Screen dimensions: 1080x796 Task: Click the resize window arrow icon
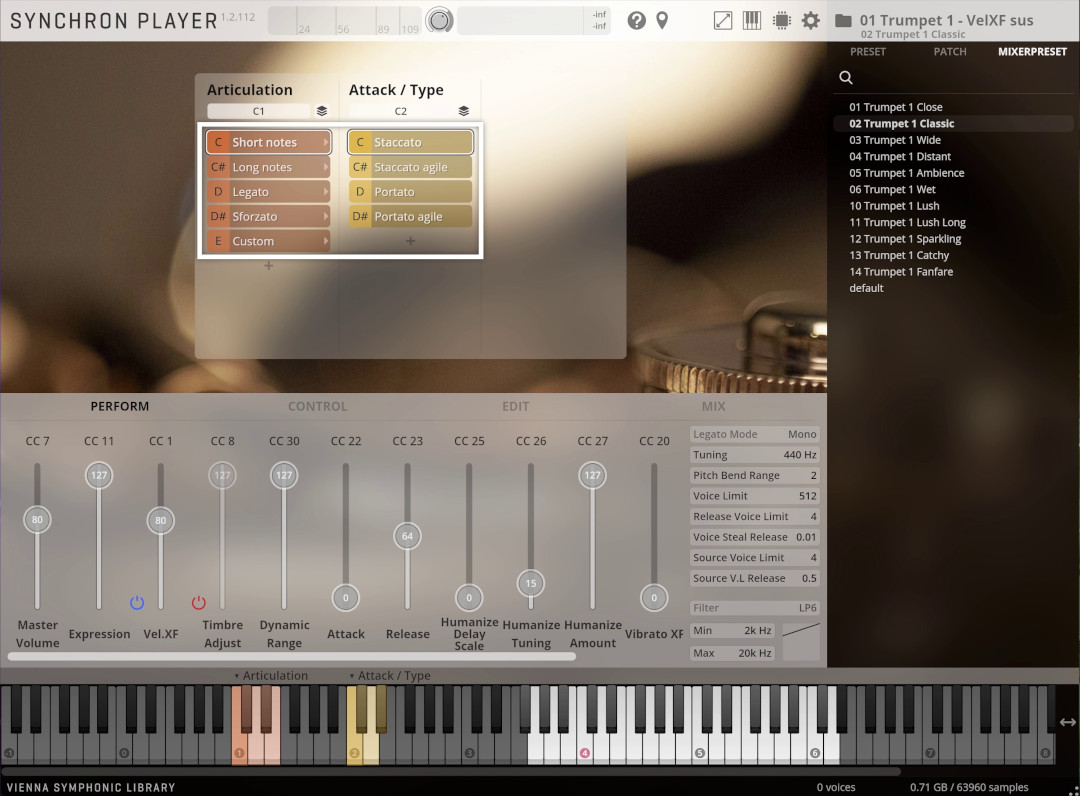tap(723, 21)
